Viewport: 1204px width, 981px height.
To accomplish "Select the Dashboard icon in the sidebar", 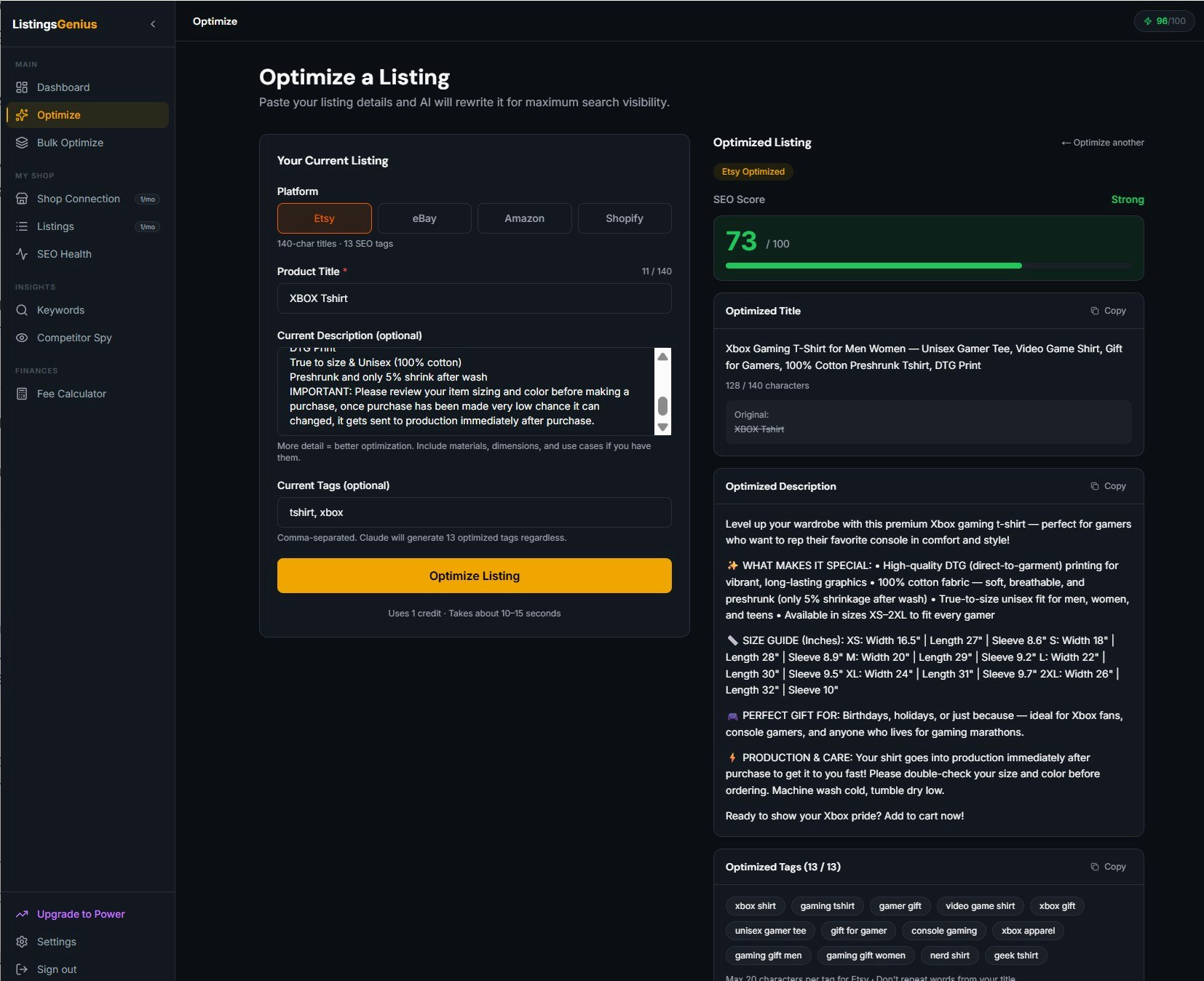I will (22, 87).
